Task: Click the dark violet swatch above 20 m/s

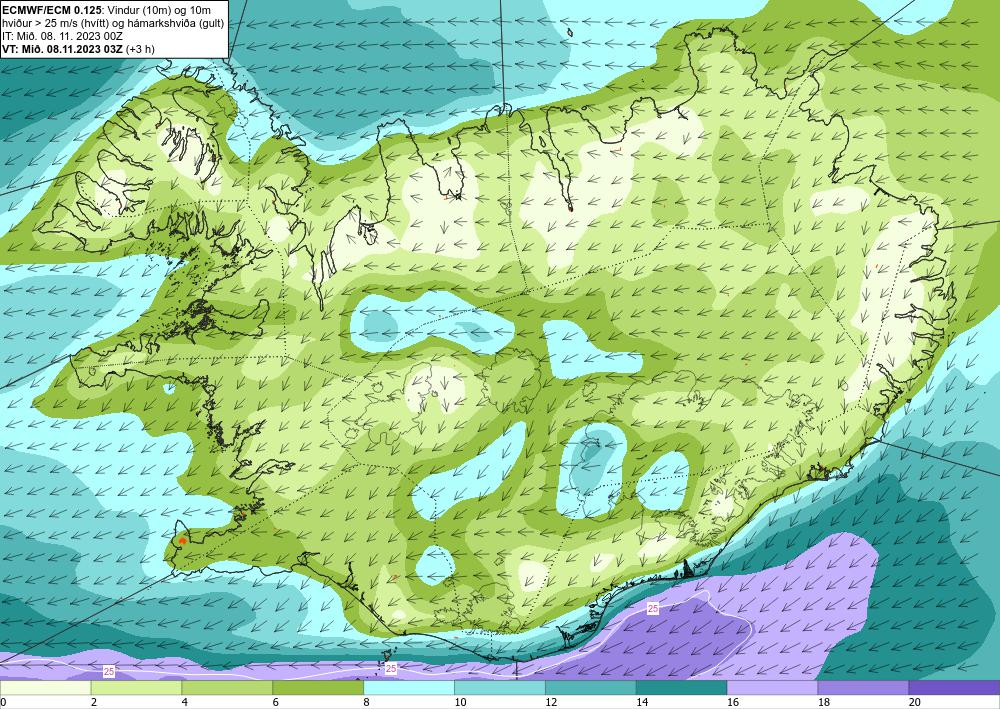Action: 954,688
